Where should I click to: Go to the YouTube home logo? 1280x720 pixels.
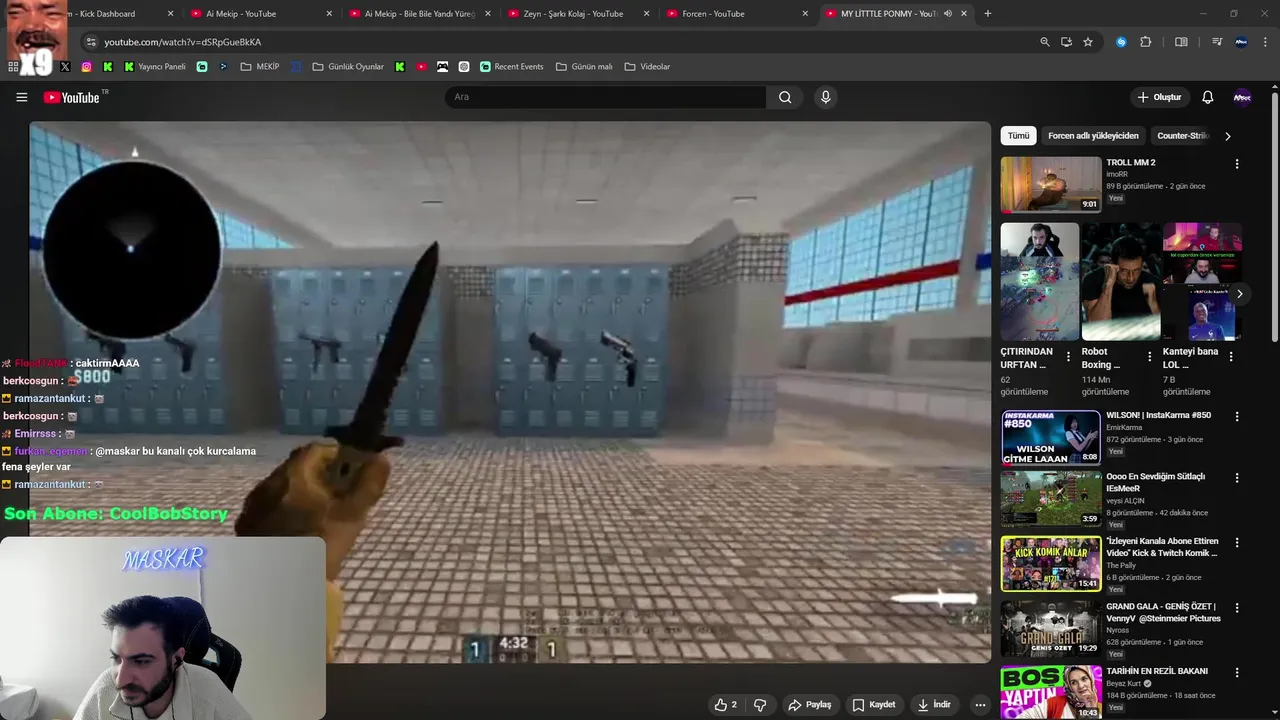pyautogui.click(x=72, y=97)
